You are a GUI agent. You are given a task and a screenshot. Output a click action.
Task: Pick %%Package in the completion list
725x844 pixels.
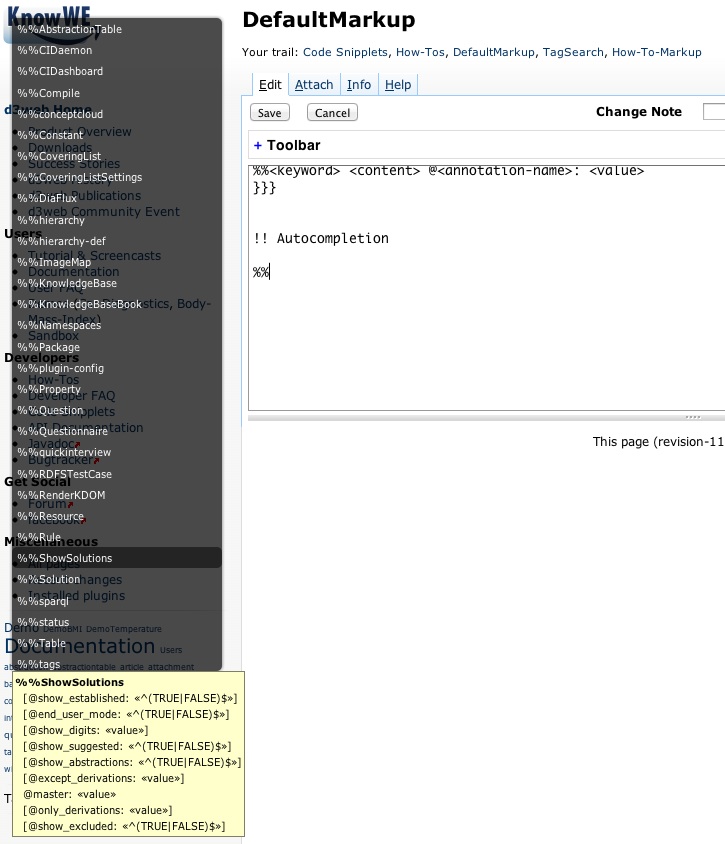[117, 347]
